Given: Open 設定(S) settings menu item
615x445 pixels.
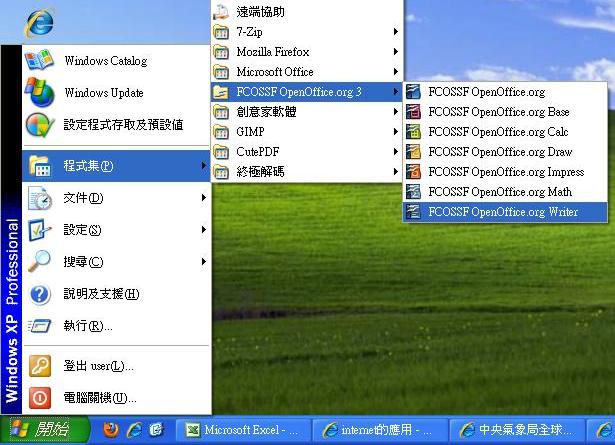Looking at the screenshot, I should (x=116, y=230).
